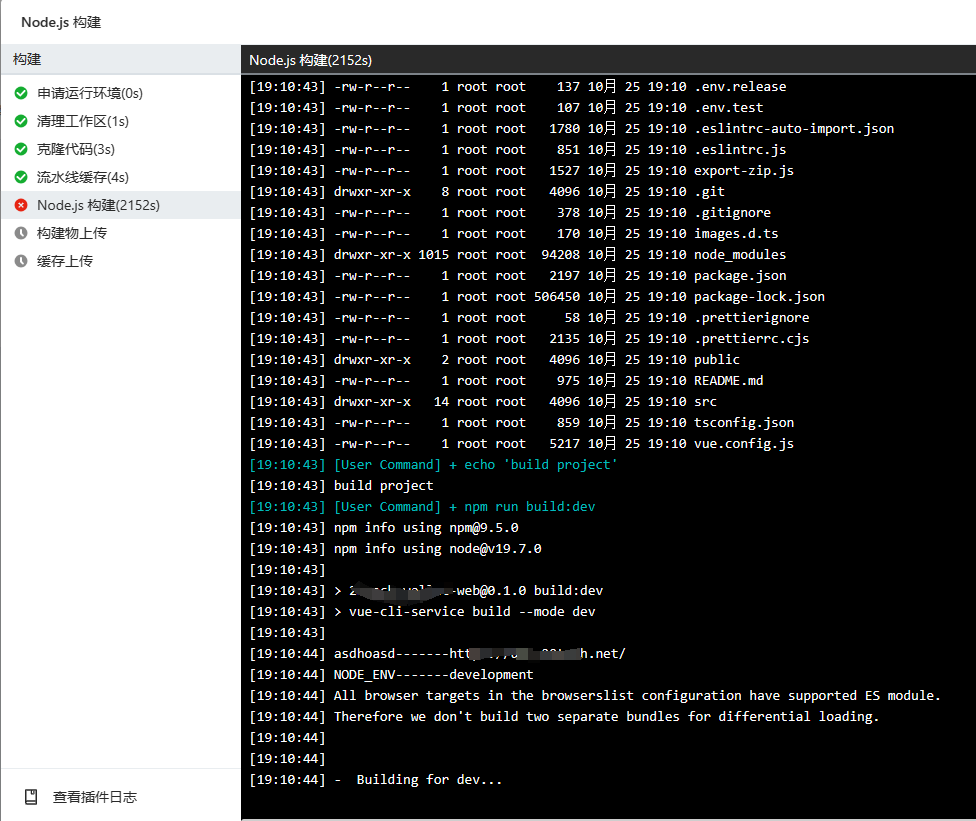Click green check icon beside 克隆代码
This screenshot has height=821, width=976.
pos(21,149)
